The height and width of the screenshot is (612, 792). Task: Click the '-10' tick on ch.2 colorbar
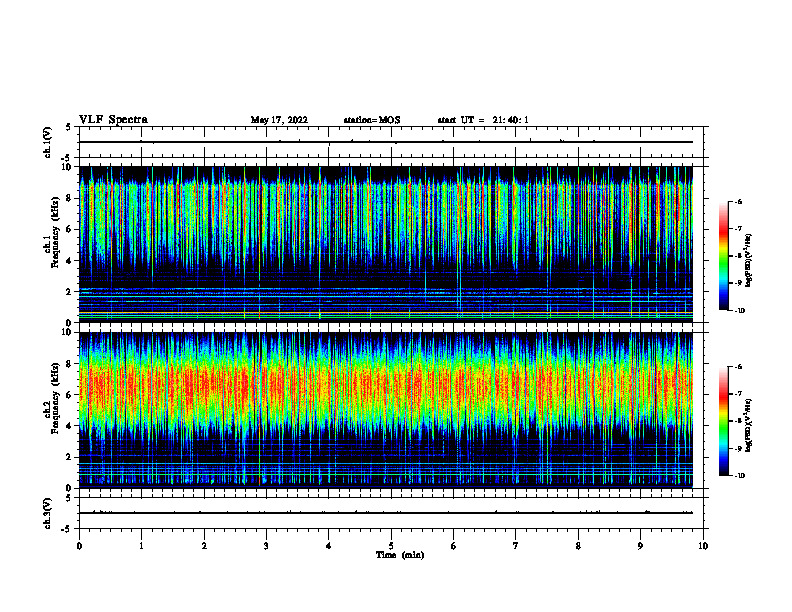point(739,476)
